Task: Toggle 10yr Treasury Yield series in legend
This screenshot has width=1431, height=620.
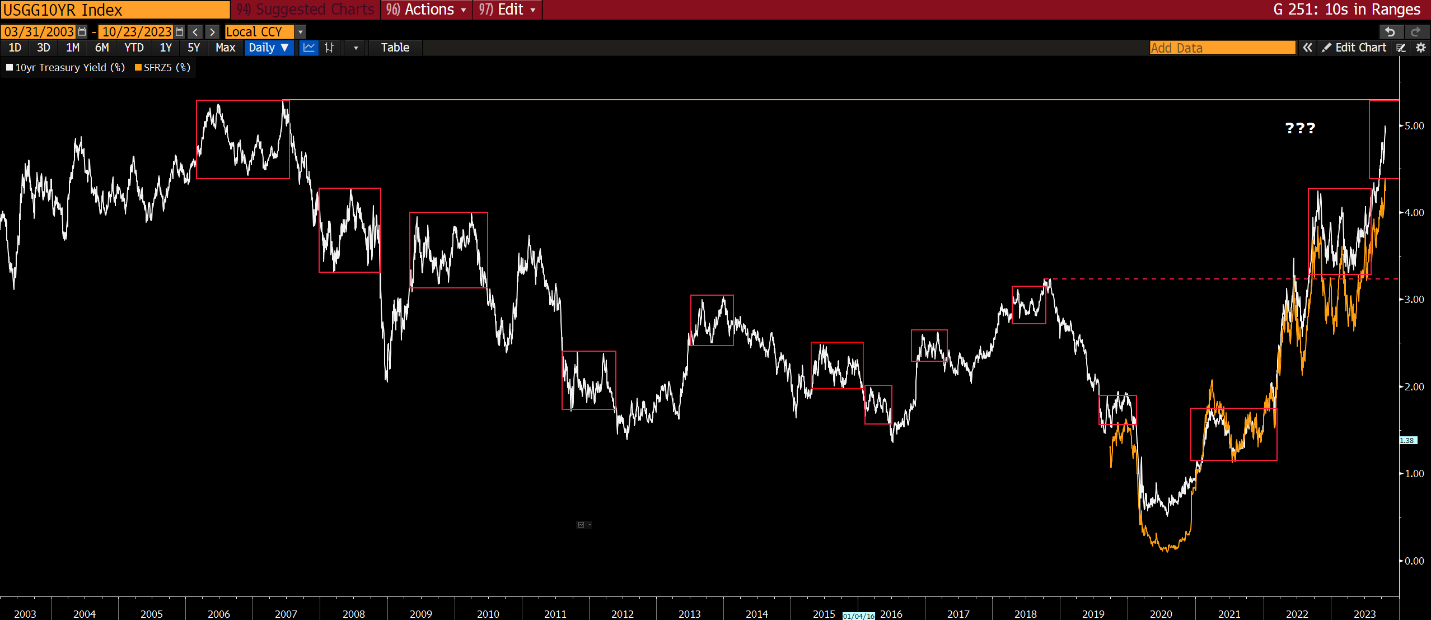Action: coord(66,68)
